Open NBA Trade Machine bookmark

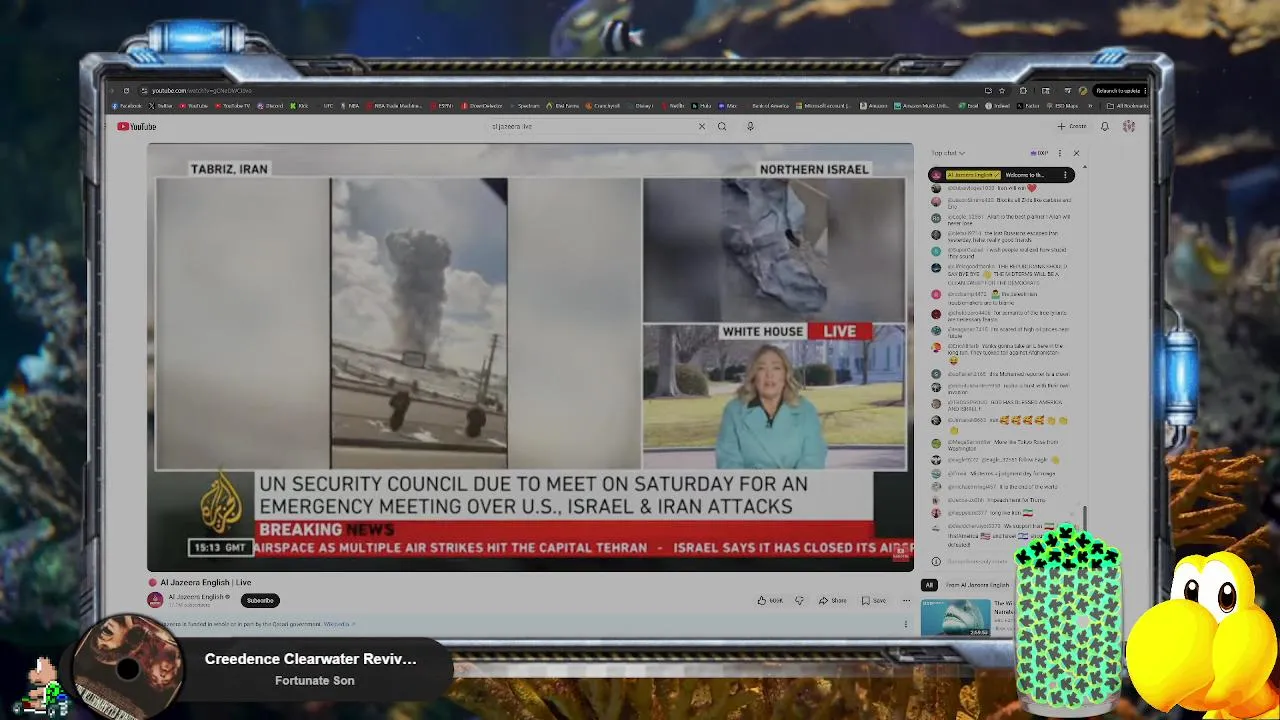pyautogui.click(x=395, y=106)
